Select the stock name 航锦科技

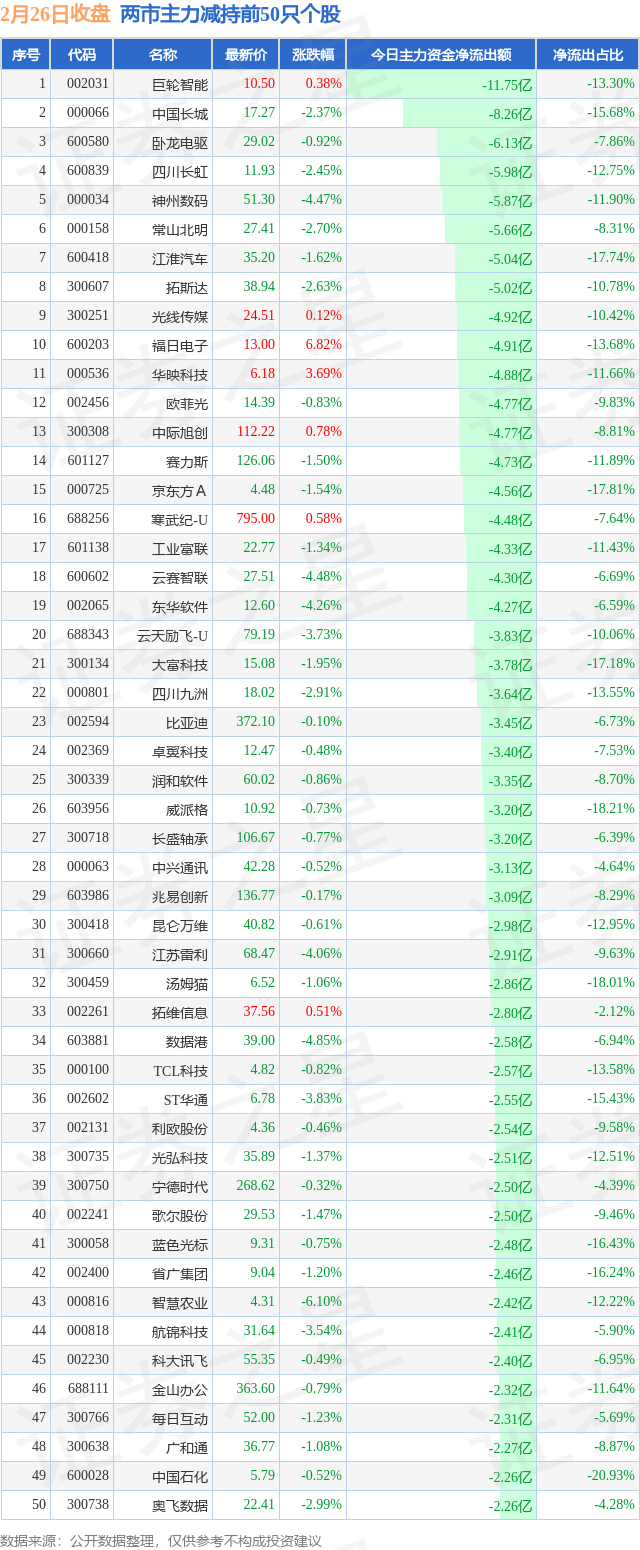(180, 1331)
